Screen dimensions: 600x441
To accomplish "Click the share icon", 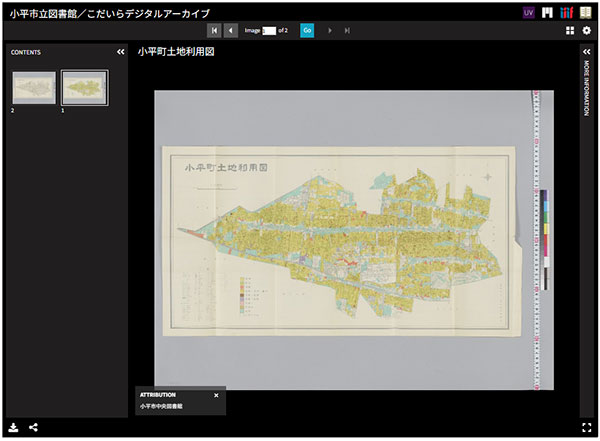I will (33, 427).
